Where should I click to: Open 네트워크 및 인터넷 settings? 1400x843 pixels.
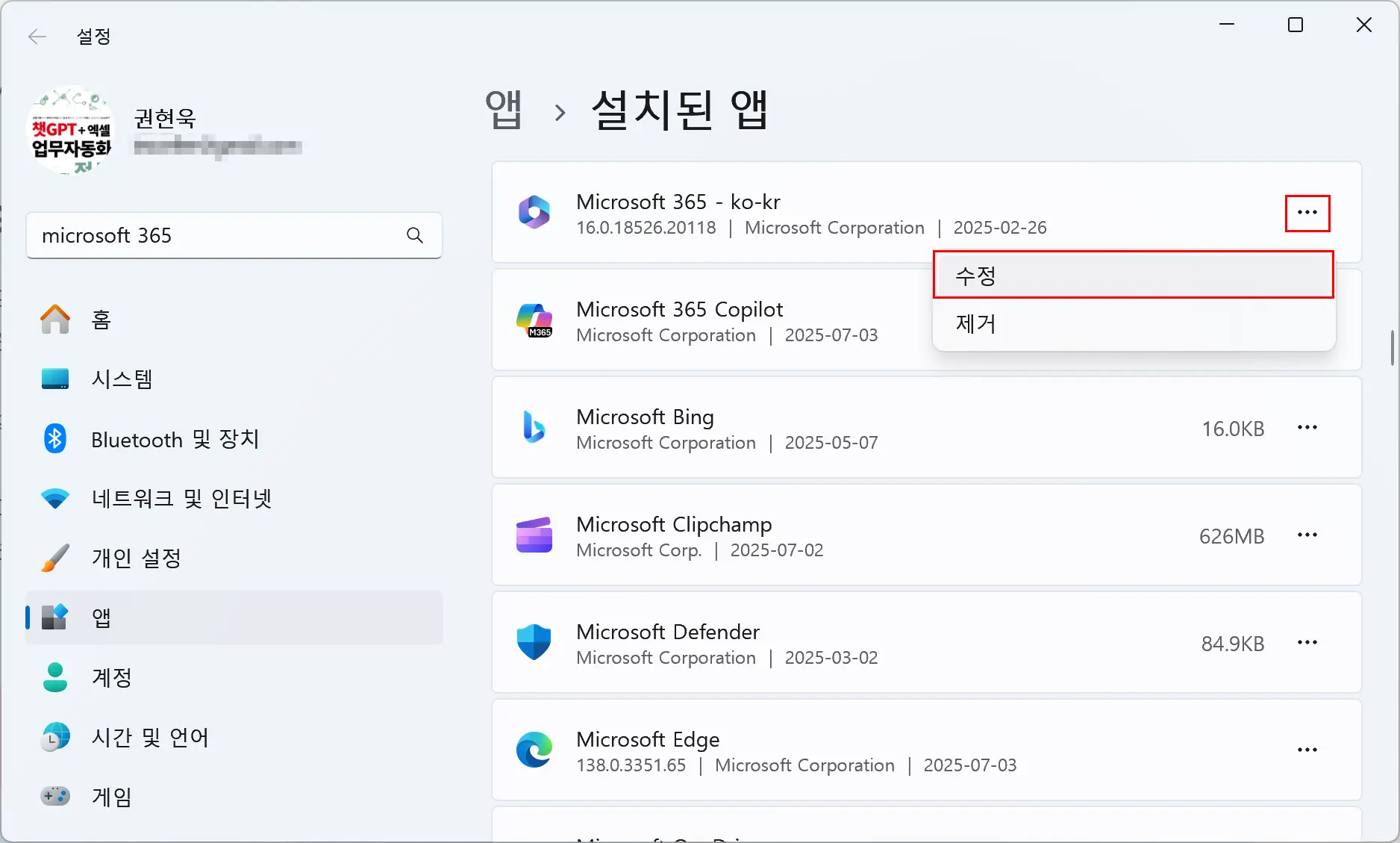(234, 499)
